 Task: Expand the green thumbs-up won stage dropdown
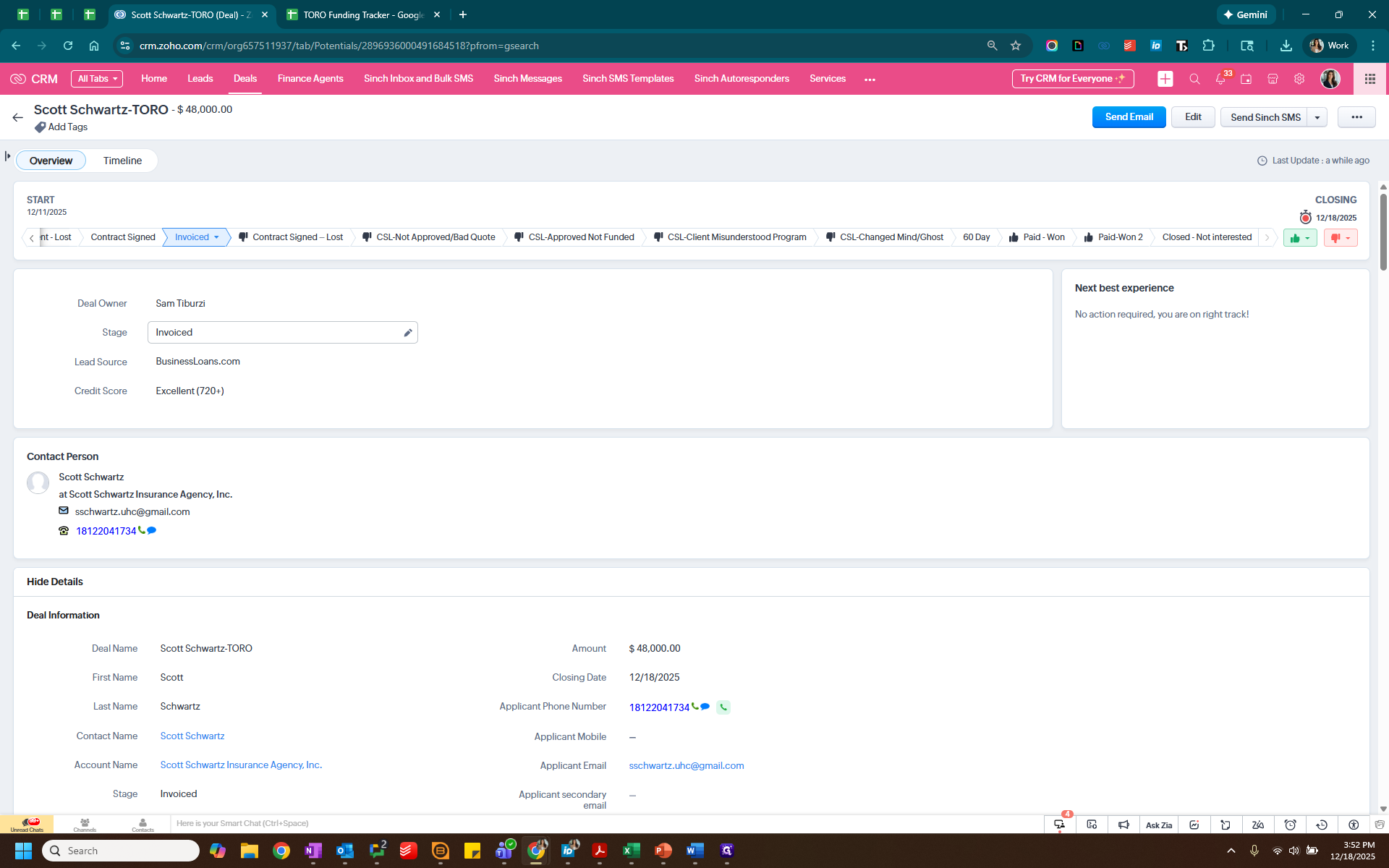click(x=1300, y=238)
